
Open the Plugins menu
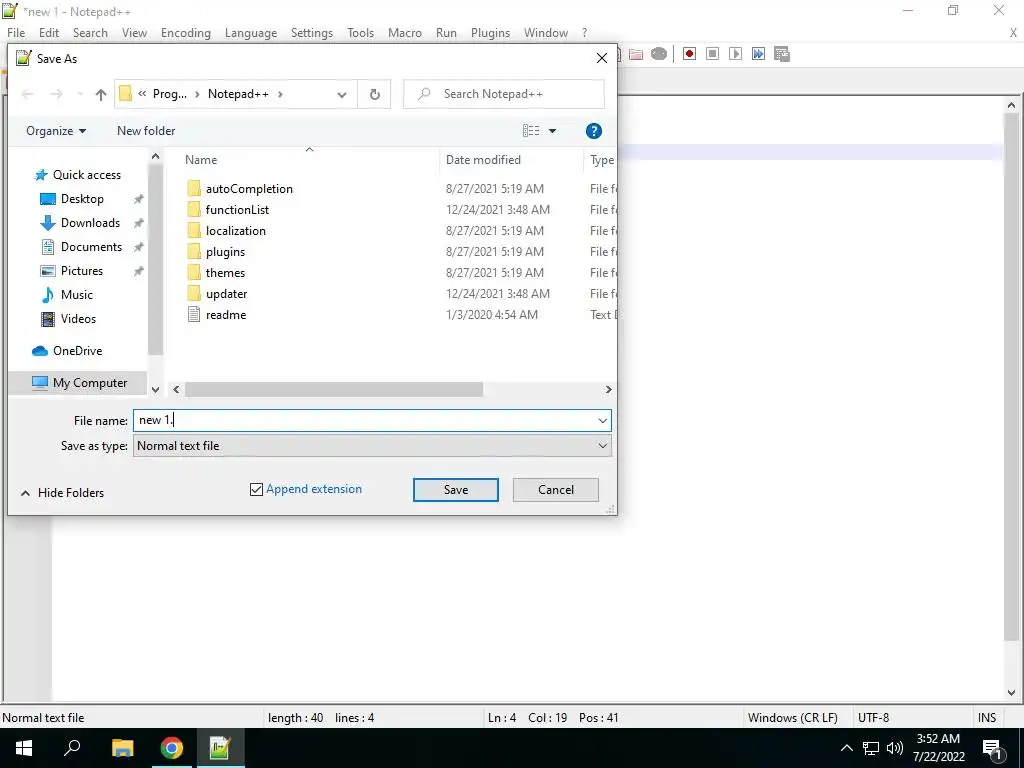click(490, 33)
